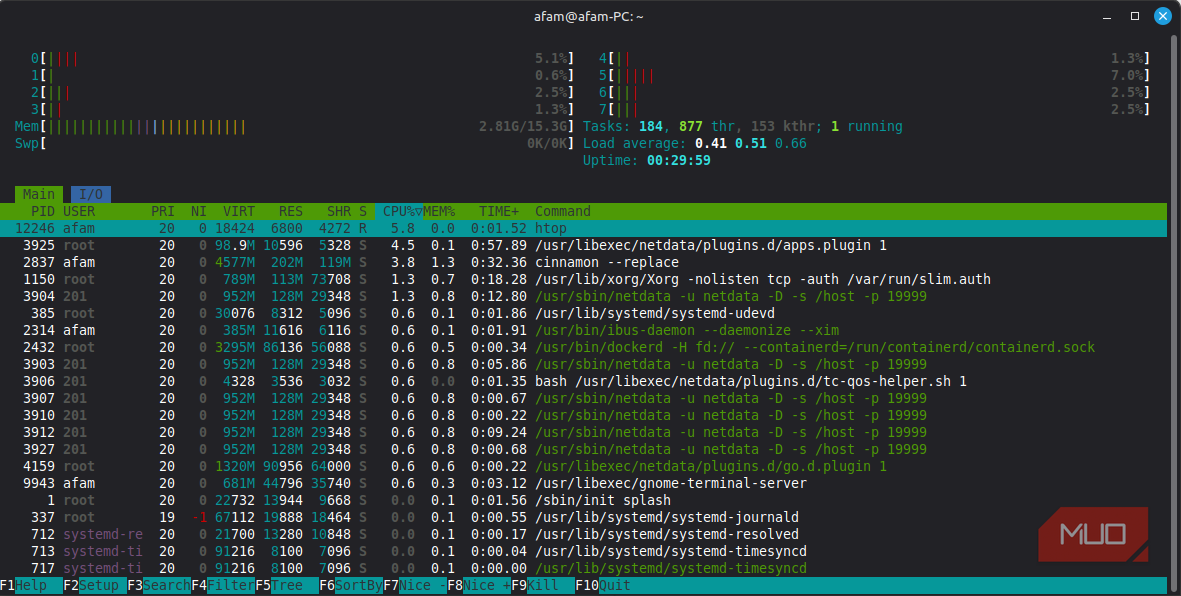This screenshot has width=1181, height=596.
Task: Select the Xorg process row PID 1150
Action: coord(584,280)
